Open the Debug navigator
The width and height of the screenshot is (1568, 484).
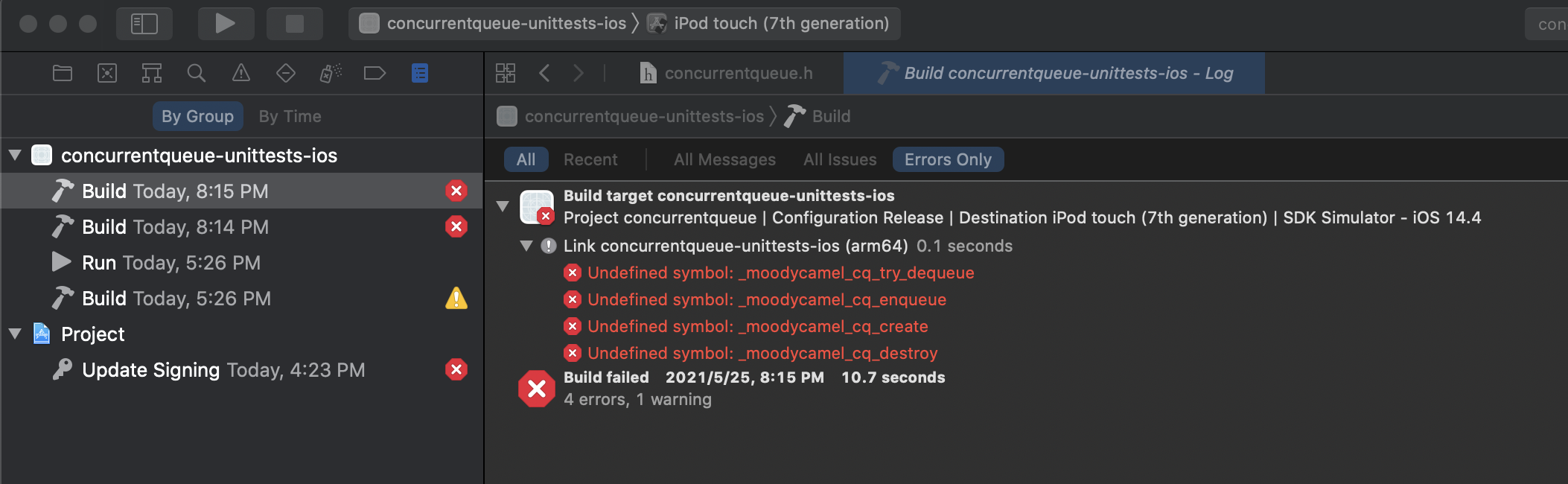[x=331, y=73]
